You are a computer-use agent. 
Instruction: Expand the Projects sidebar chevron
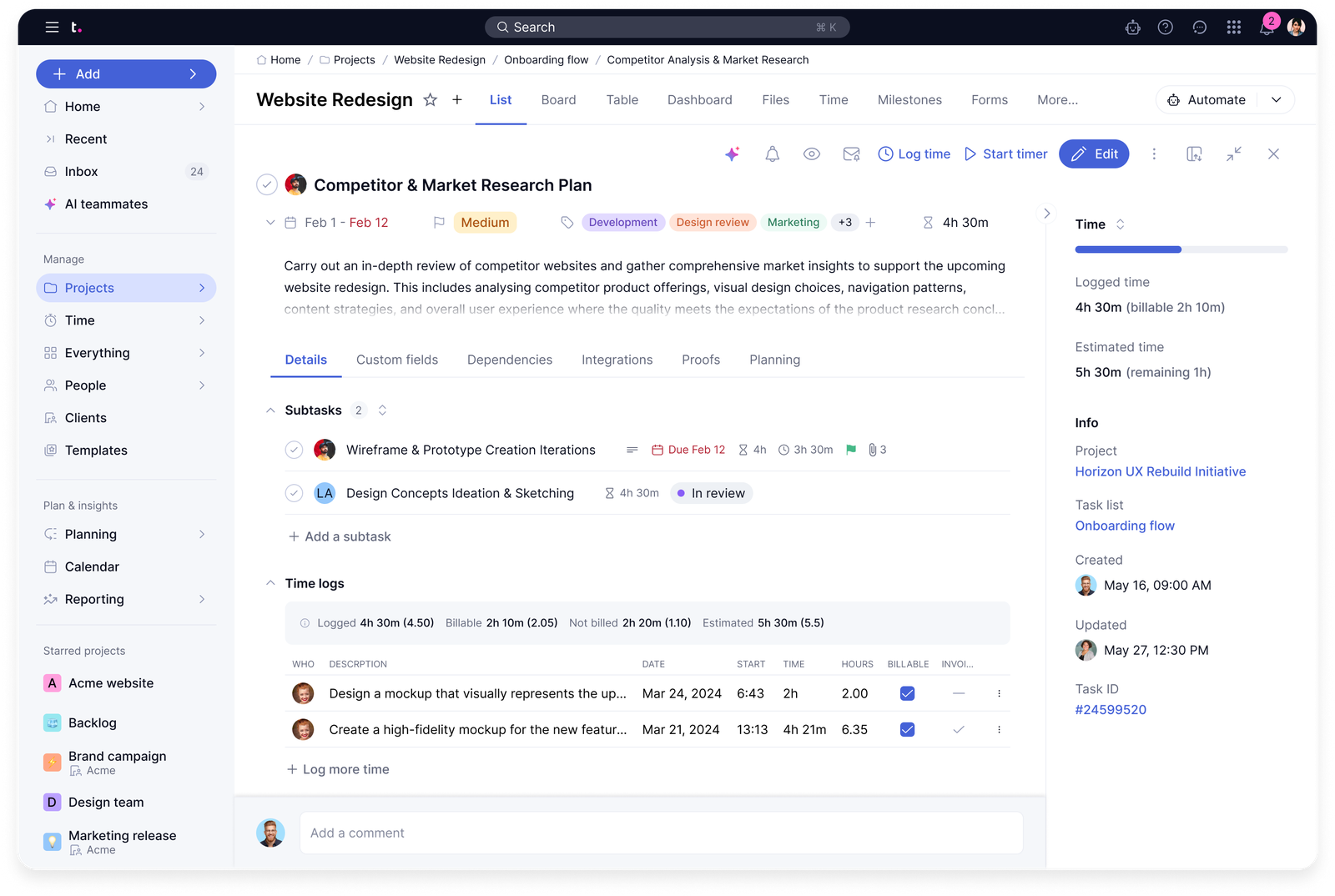coord(202,288)
